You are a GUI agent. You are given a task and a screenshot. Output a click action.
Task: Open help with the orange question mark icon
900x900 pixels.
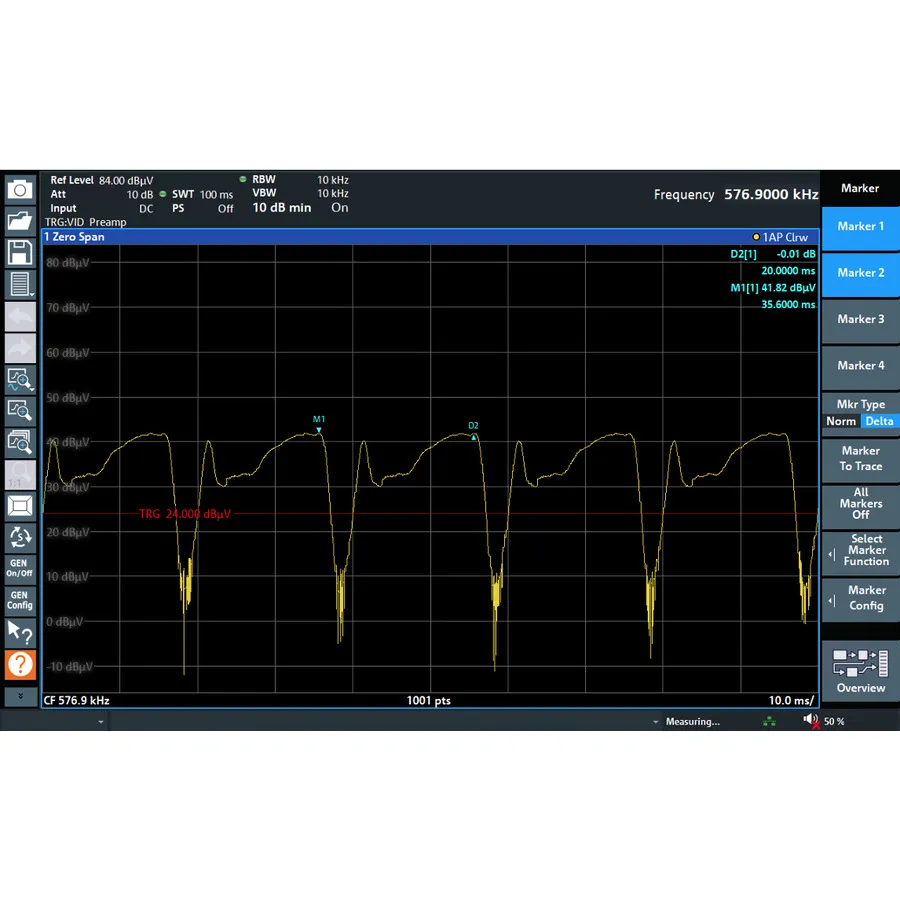coord(21,664)
